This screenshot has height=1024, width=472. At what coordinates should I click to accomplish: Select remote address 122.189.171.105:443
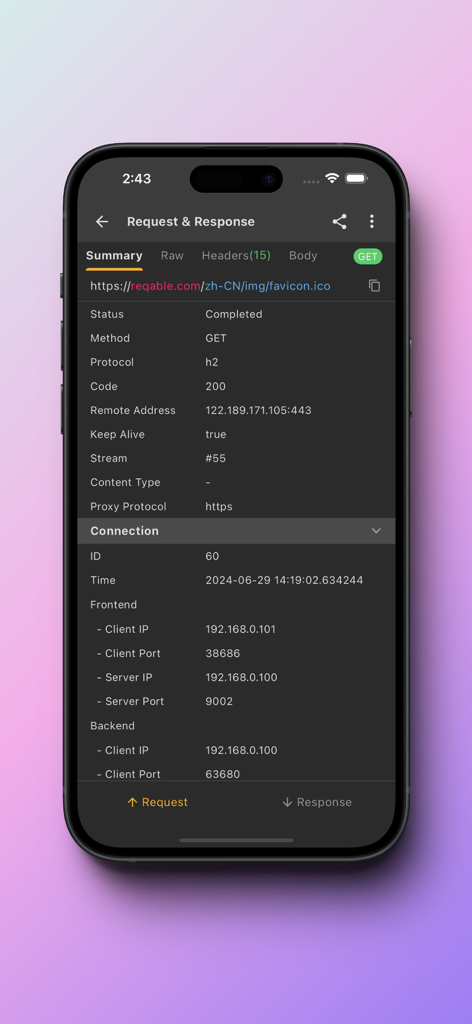point(259,411)
